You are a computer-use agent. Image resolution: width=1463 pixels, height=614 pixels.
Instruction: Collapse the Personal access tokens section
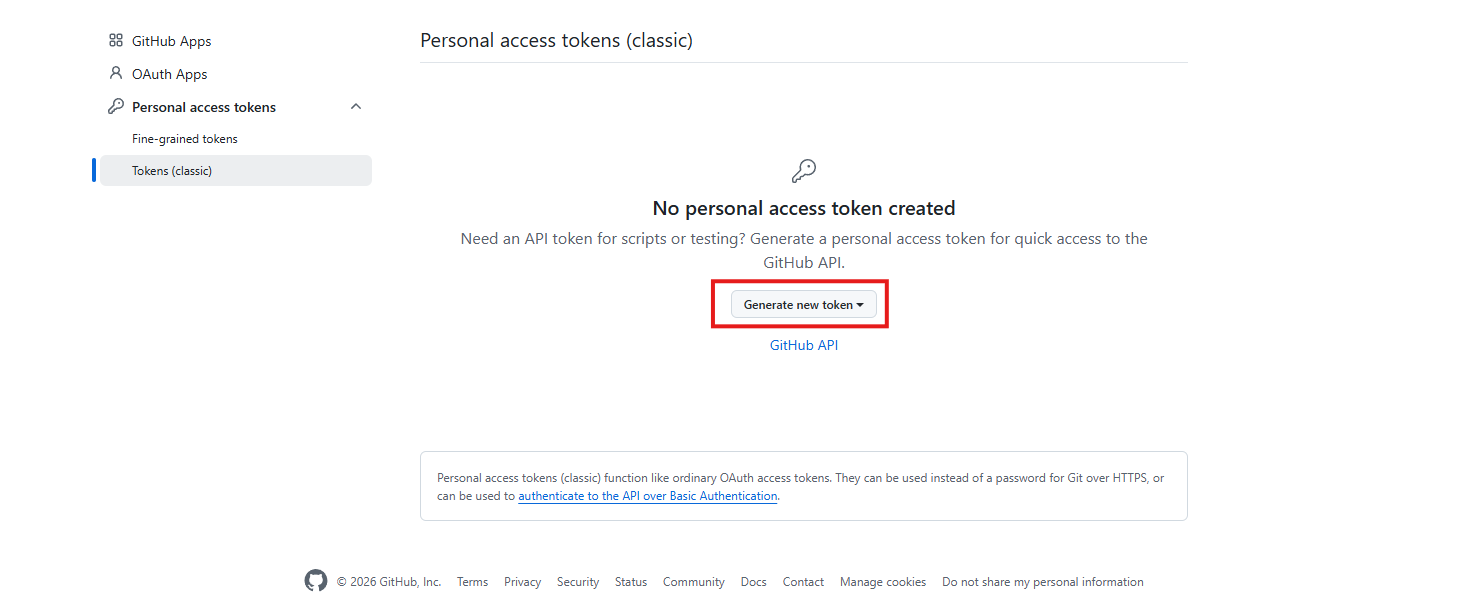(356, 105)
